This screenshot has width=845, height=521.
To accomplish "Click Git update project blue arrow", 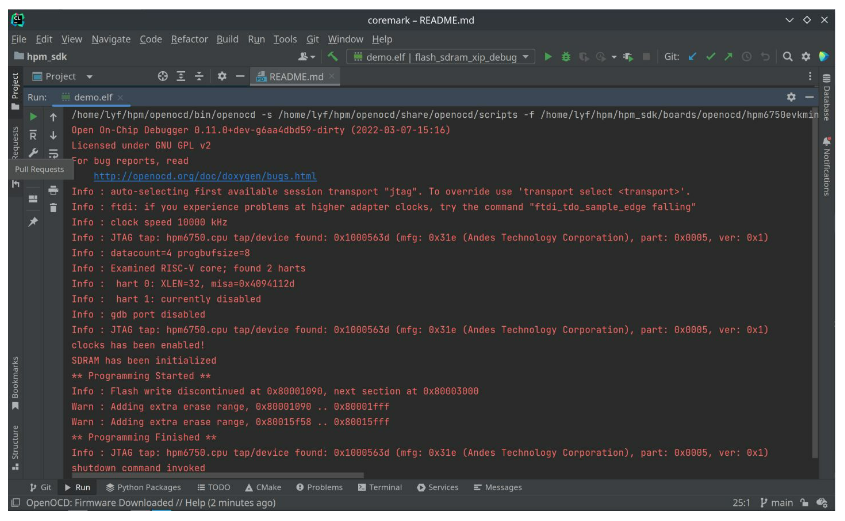I will 693,57.
